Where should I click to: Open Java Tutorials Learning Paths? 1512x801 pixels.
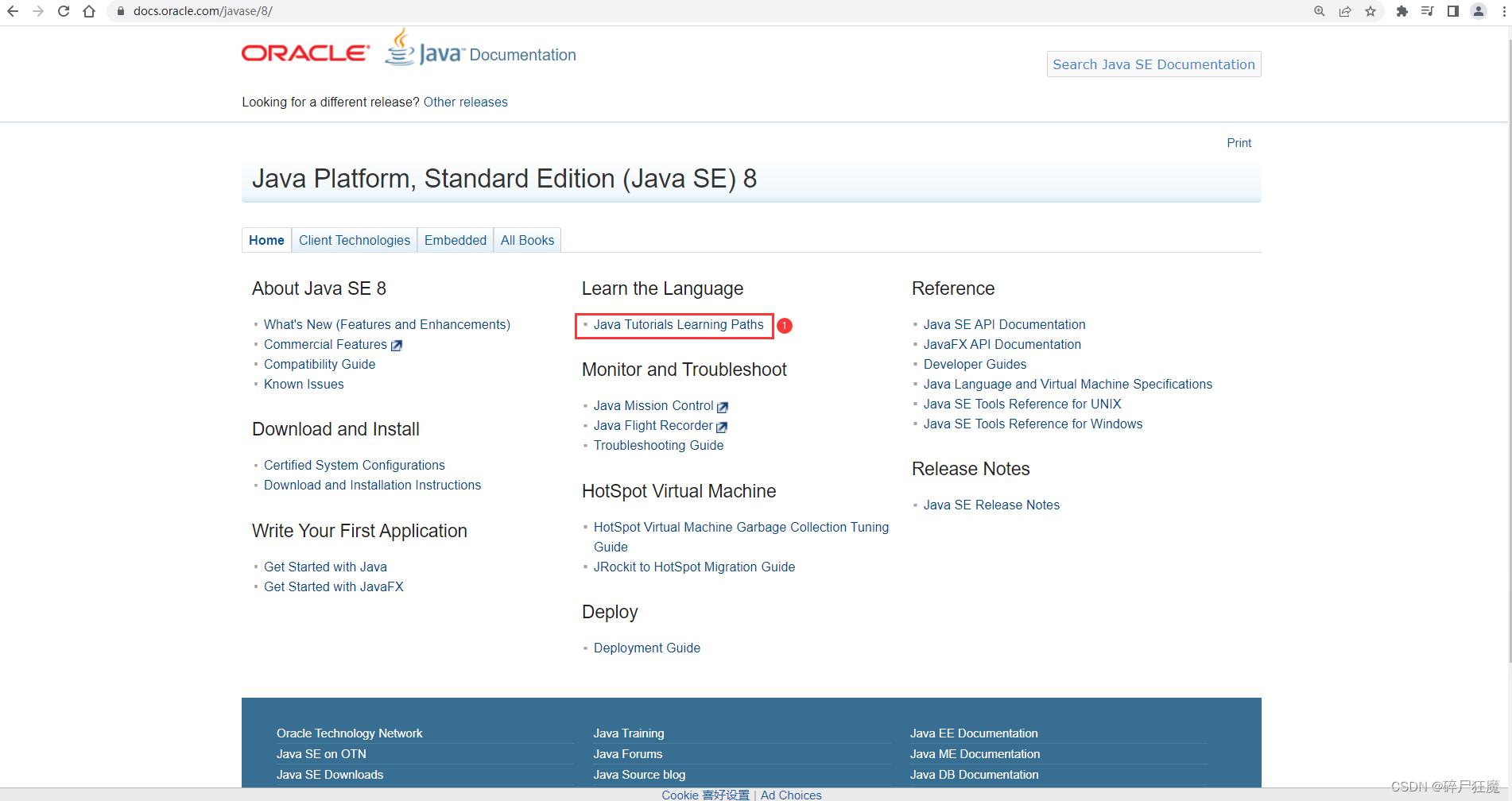(x=678, y=324)
